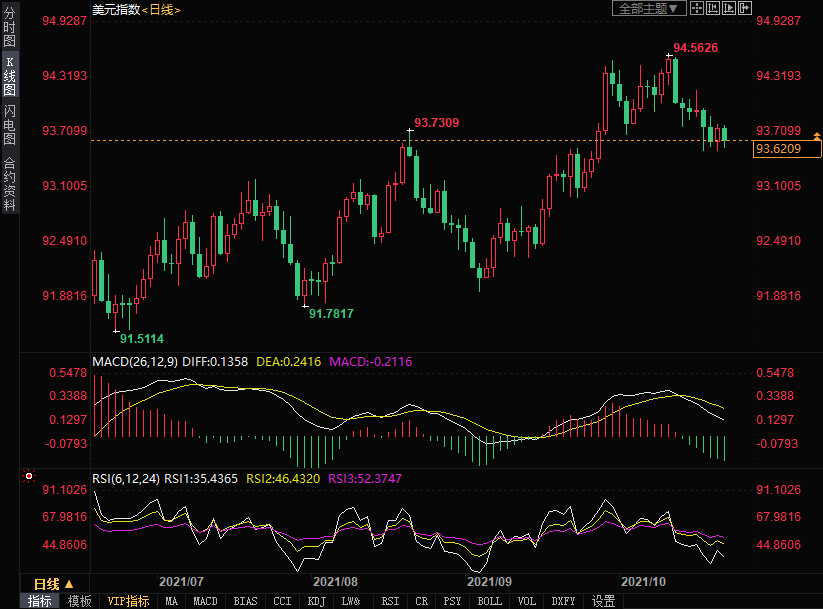Viewport: 823px width, 609px height.
Task: Click the exit panel arrow icon
Action: click(744, 9)
